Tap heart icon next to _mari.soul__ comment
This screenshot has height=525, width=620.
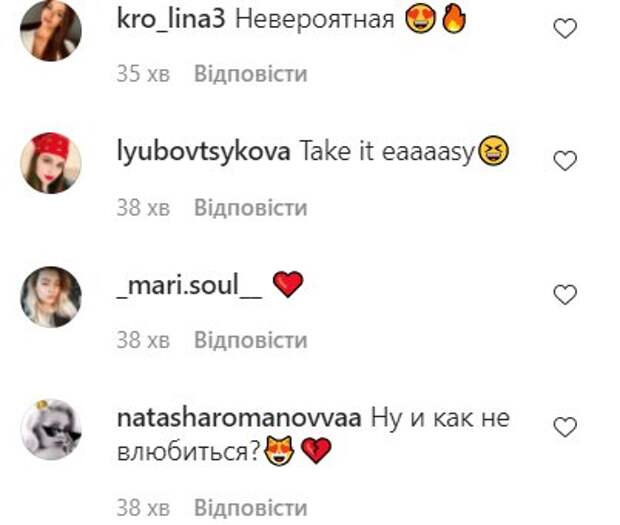point(565,295)
